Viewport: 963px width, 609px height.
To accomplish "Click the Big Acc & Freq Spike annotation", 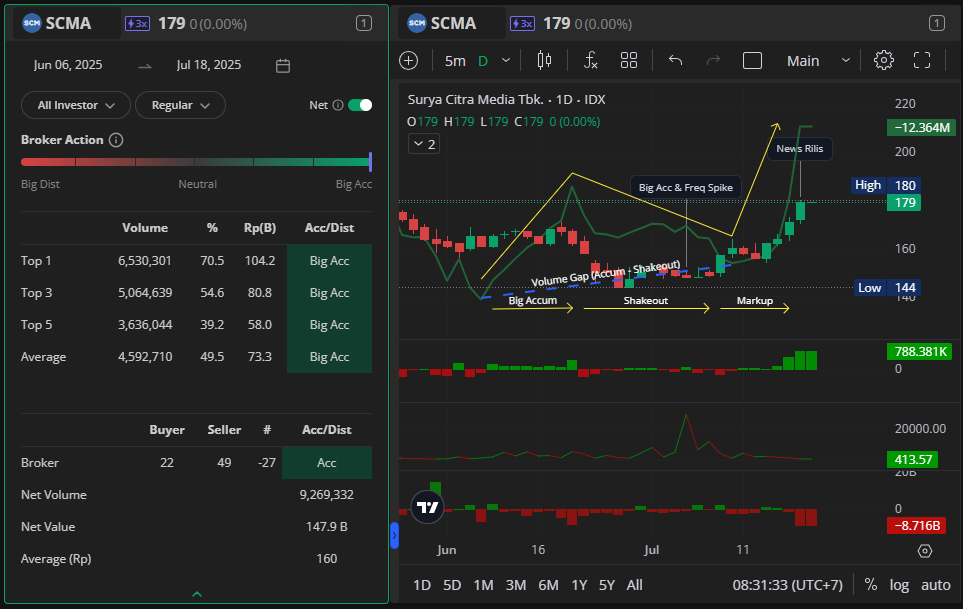I will 686,187.
